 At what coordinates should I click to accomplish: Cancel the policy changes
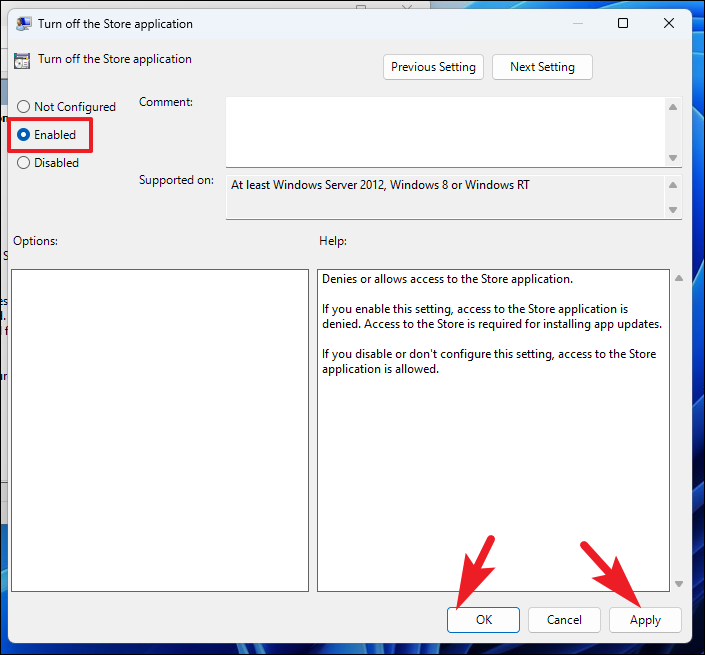[x=564, y=620]
